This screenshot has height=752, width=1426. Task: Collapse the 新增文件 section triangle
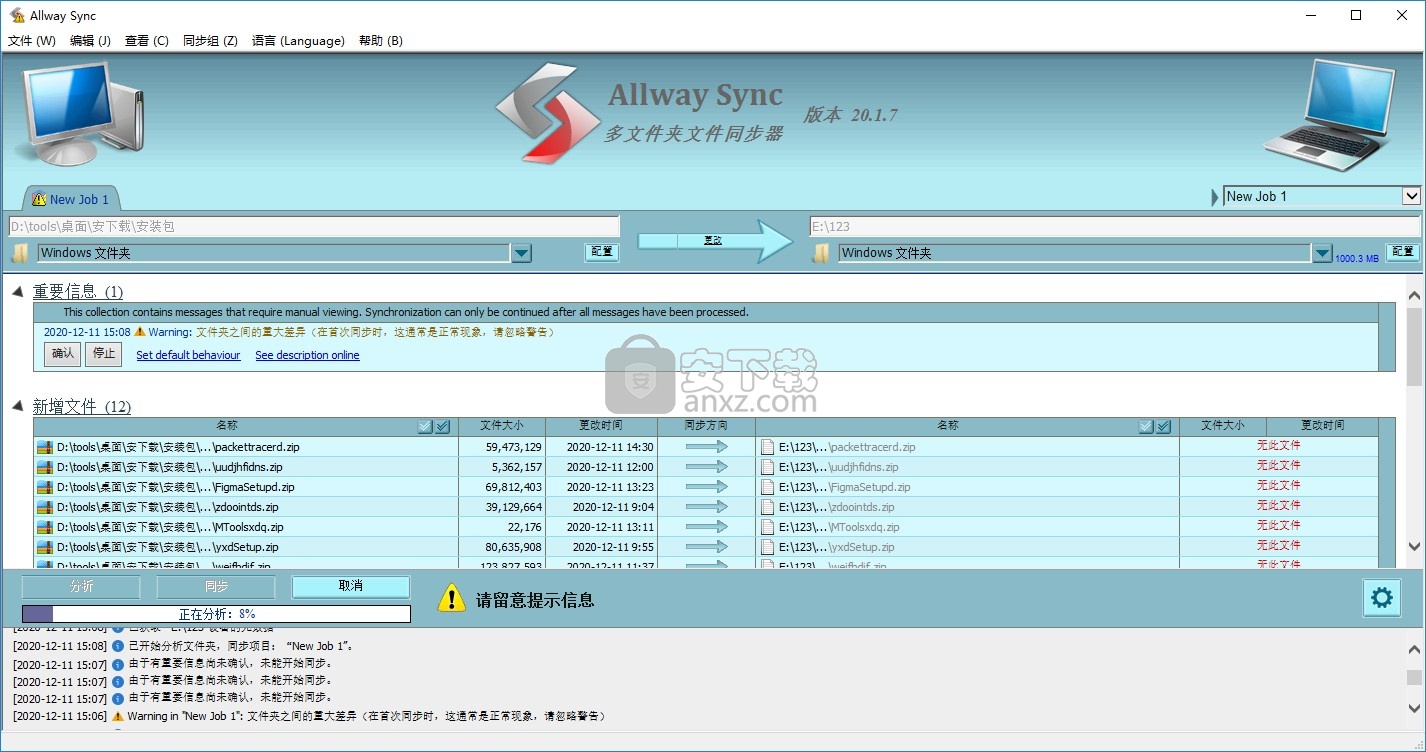tap(17, 406)
